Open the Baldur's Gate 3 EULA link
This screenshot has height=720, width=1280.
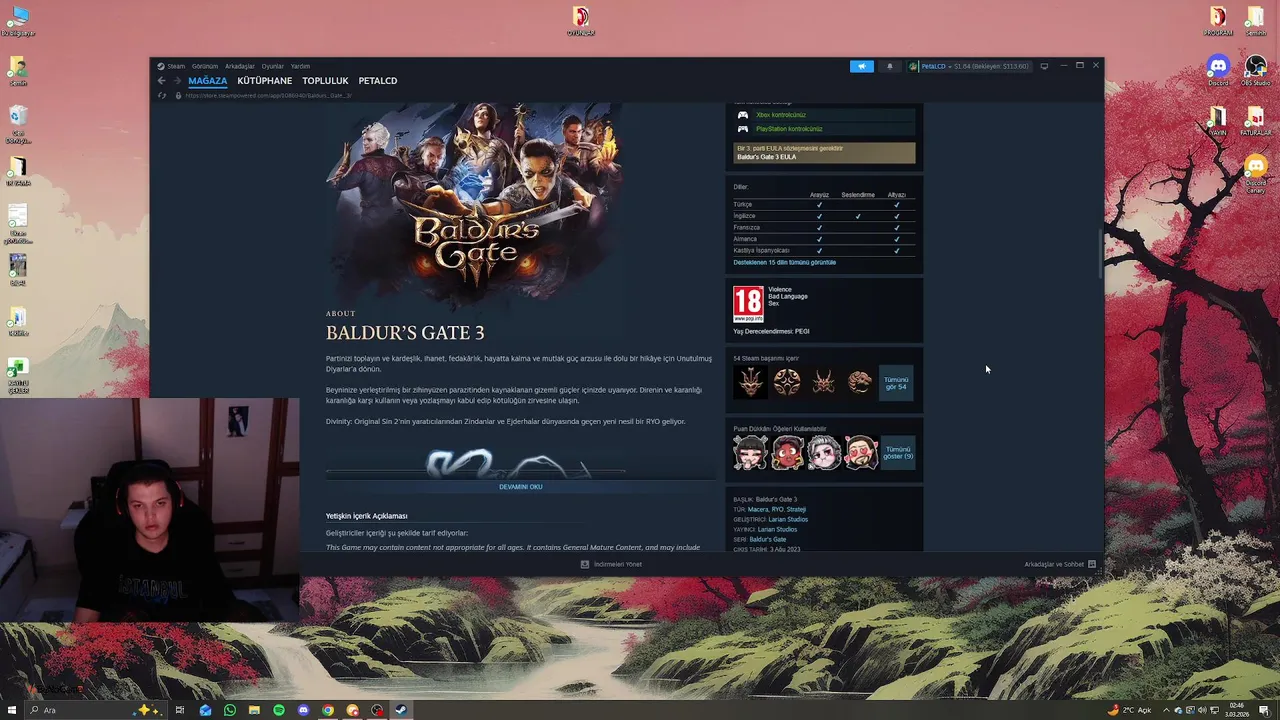coord(767,157)
